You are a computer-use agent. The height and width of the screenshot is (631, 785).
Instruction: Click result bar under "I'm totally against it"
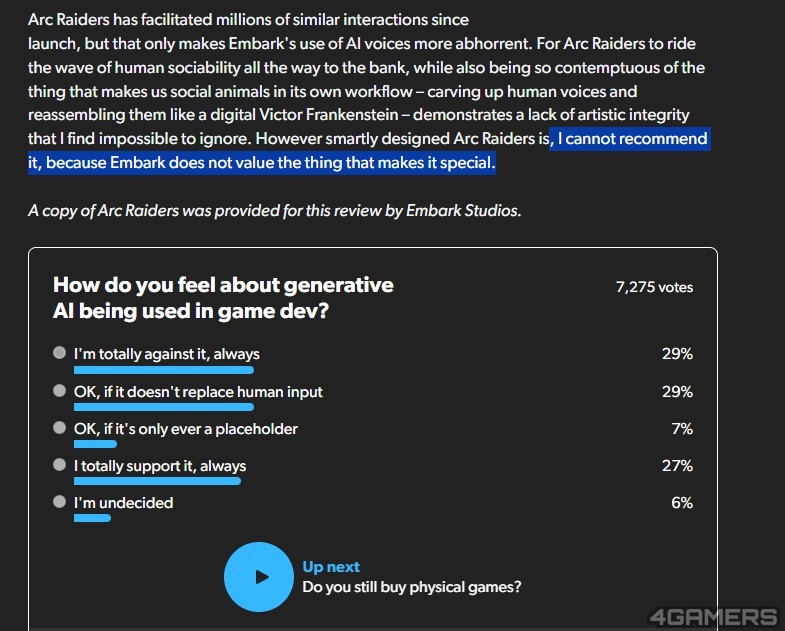coord(164,370)
